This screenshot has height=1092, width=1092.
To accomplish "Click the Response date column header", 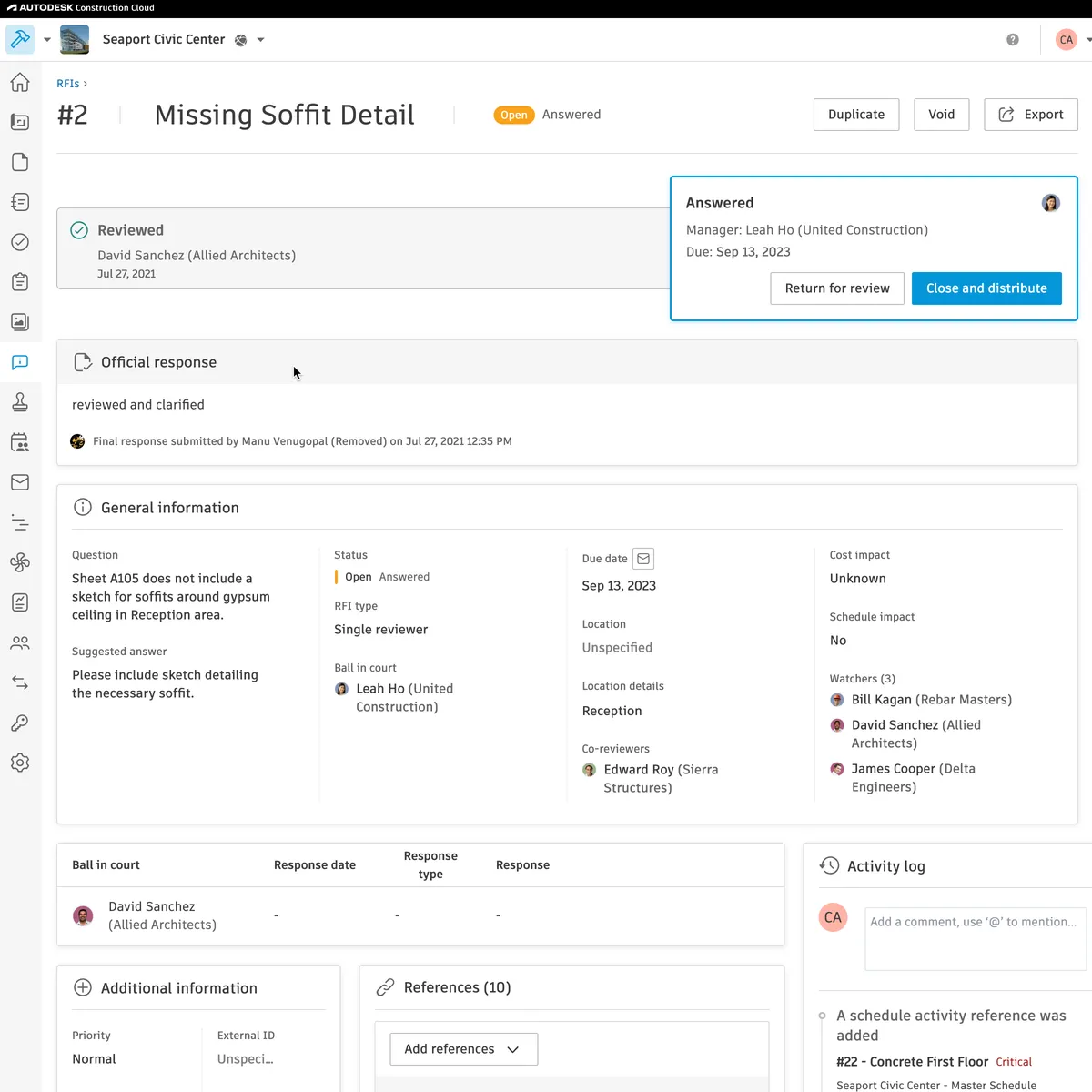I will pyautogui.click(x=315, y=865).
